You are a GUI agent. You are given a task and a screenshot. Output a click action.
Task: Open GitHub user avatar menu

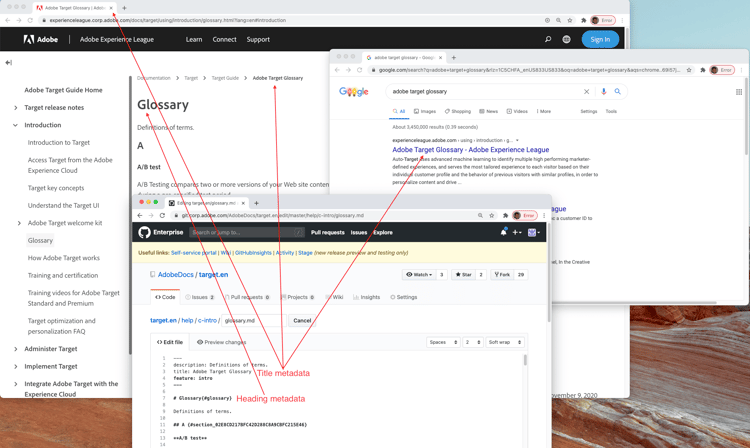(533, 232)
